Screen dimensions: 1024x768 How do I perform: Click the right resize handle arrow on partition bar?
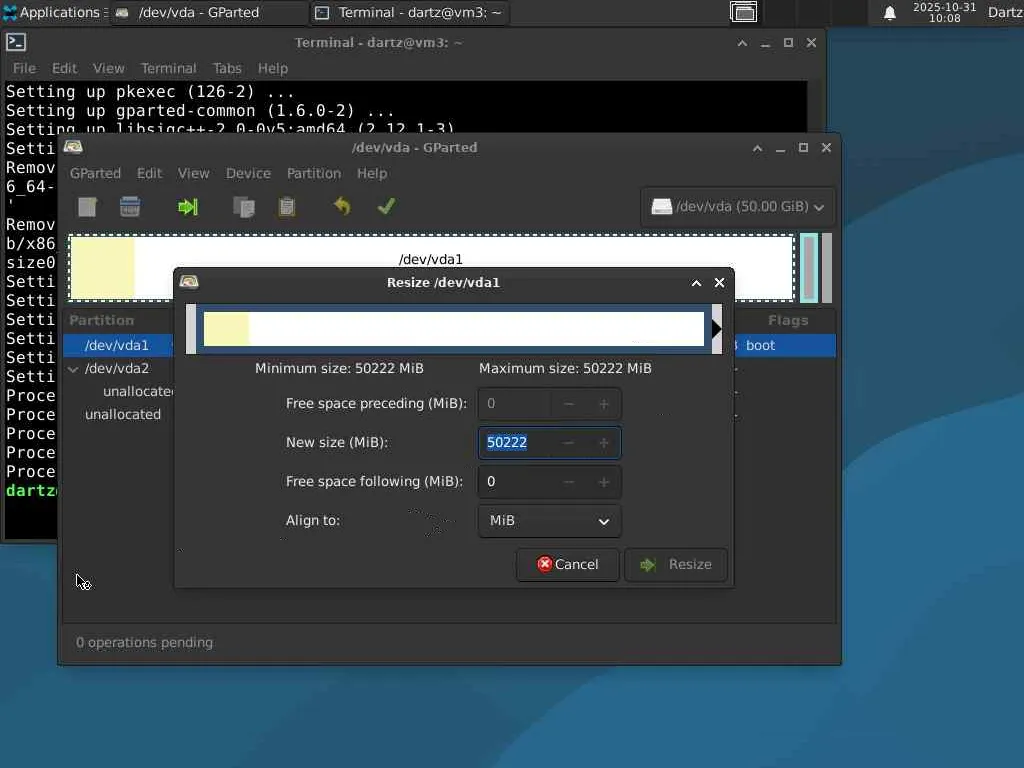(x=716, y=329)
